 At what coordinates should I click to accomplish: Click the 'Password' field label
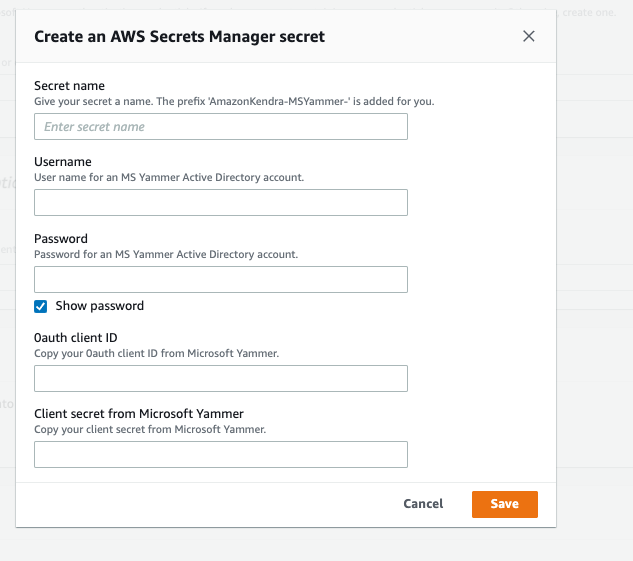(x=61, y=239)
